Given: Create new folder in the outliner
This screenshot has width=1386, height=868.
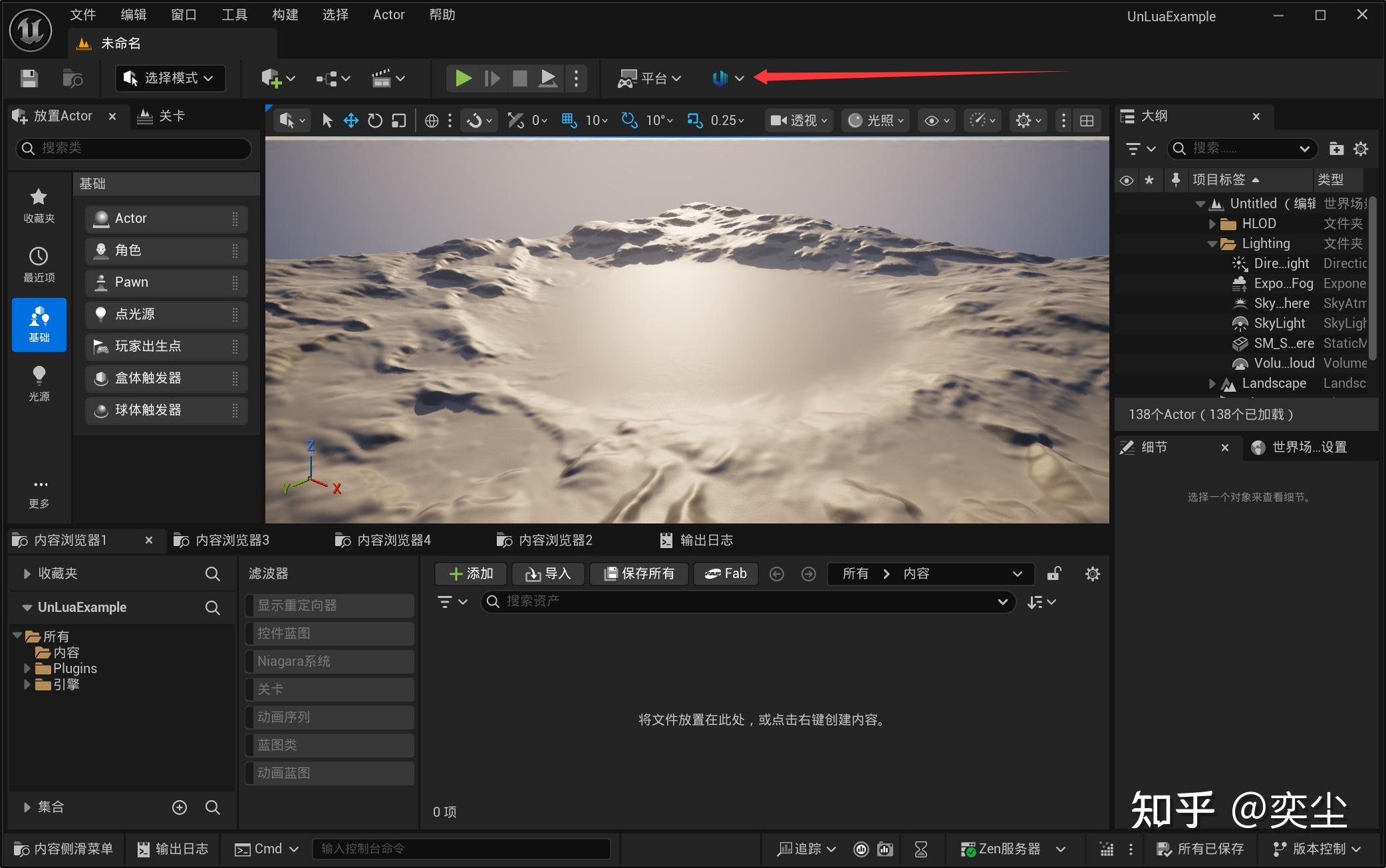Looking at the screenshot, I should pos(1336,149).
